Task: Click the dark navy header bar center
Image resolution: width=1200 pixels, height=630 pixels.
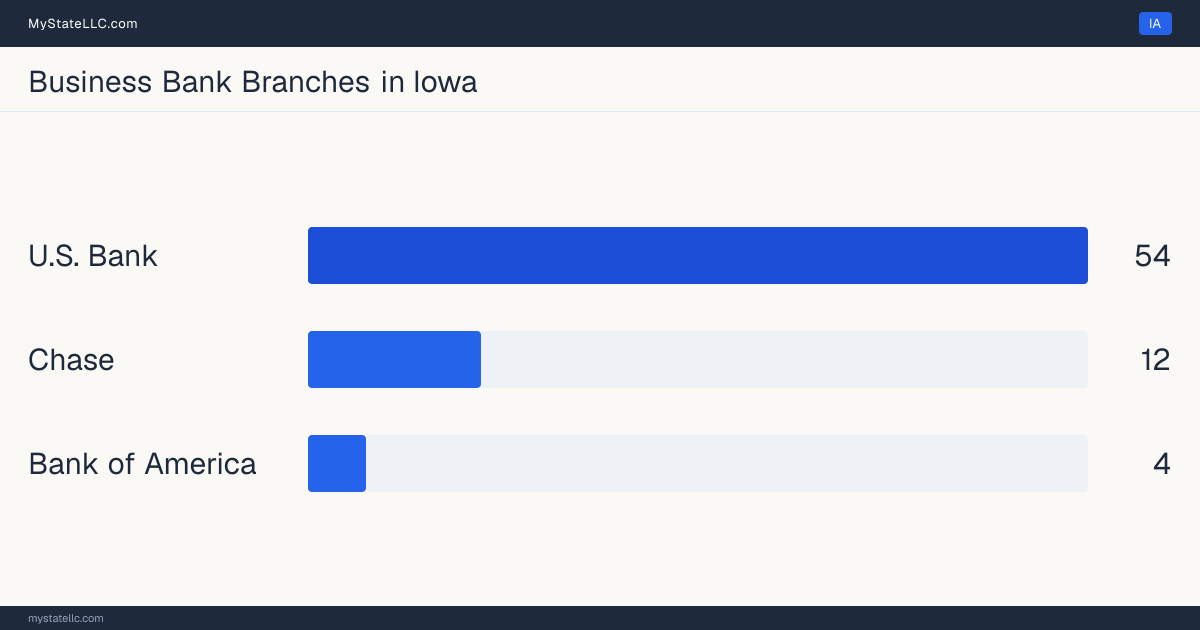Action: point(600,24)
